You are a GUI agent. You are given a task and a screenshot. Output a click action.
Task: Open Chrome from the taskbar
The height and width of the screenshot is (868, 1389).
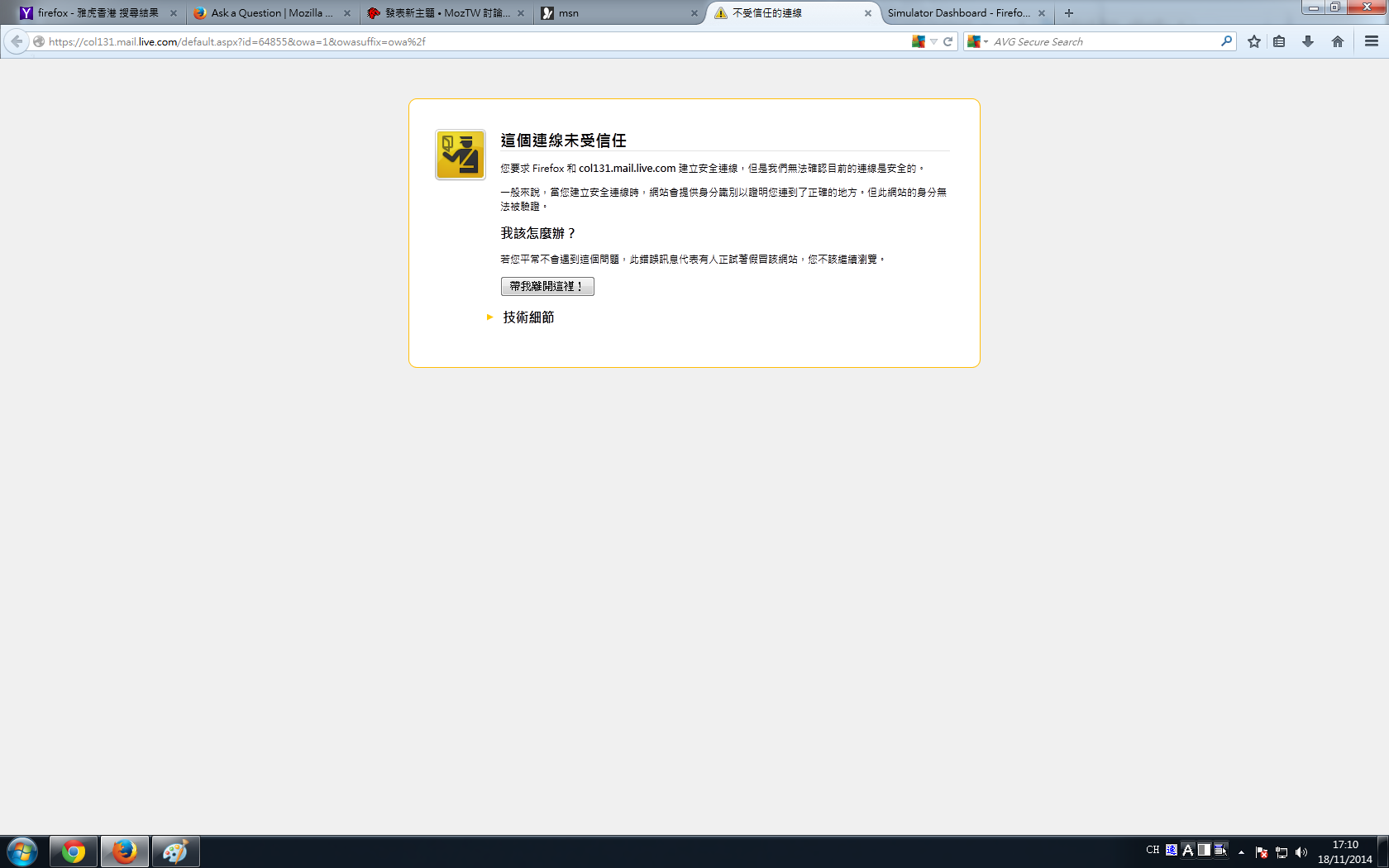coord(74,851)
